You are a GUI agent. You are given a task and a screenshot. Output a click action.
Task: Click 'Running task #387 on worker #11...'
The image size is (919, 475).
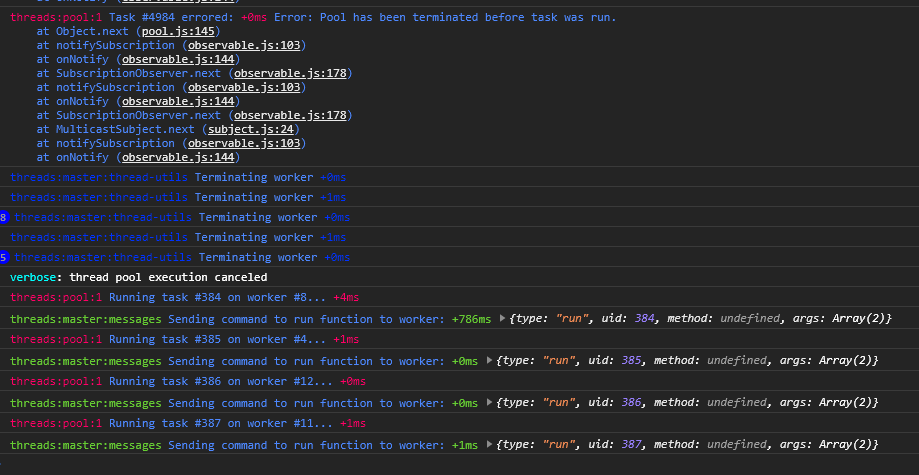pos(221,423)
